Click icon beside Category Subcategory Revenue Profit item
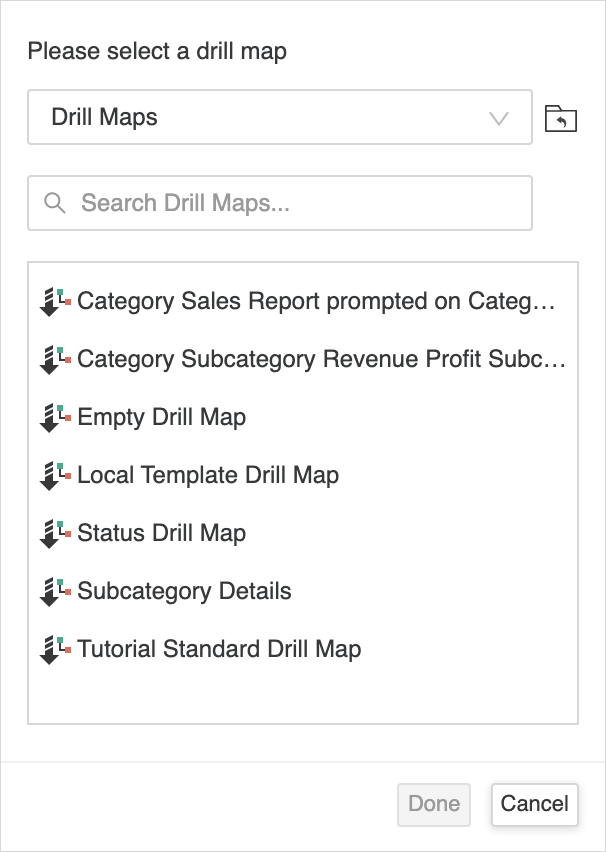 [x=55, y=360]
